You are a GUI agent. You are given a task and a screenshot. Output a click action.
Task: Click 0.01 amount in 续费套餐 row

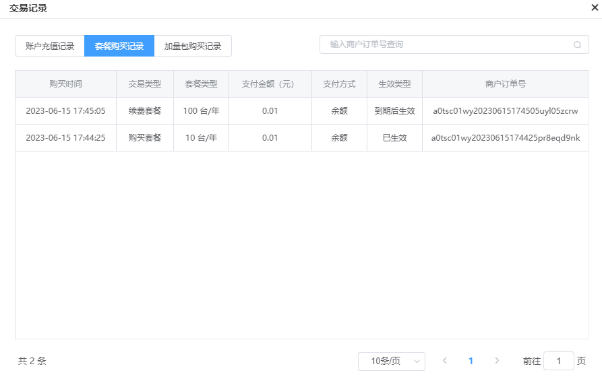click(x=270, y=111)
